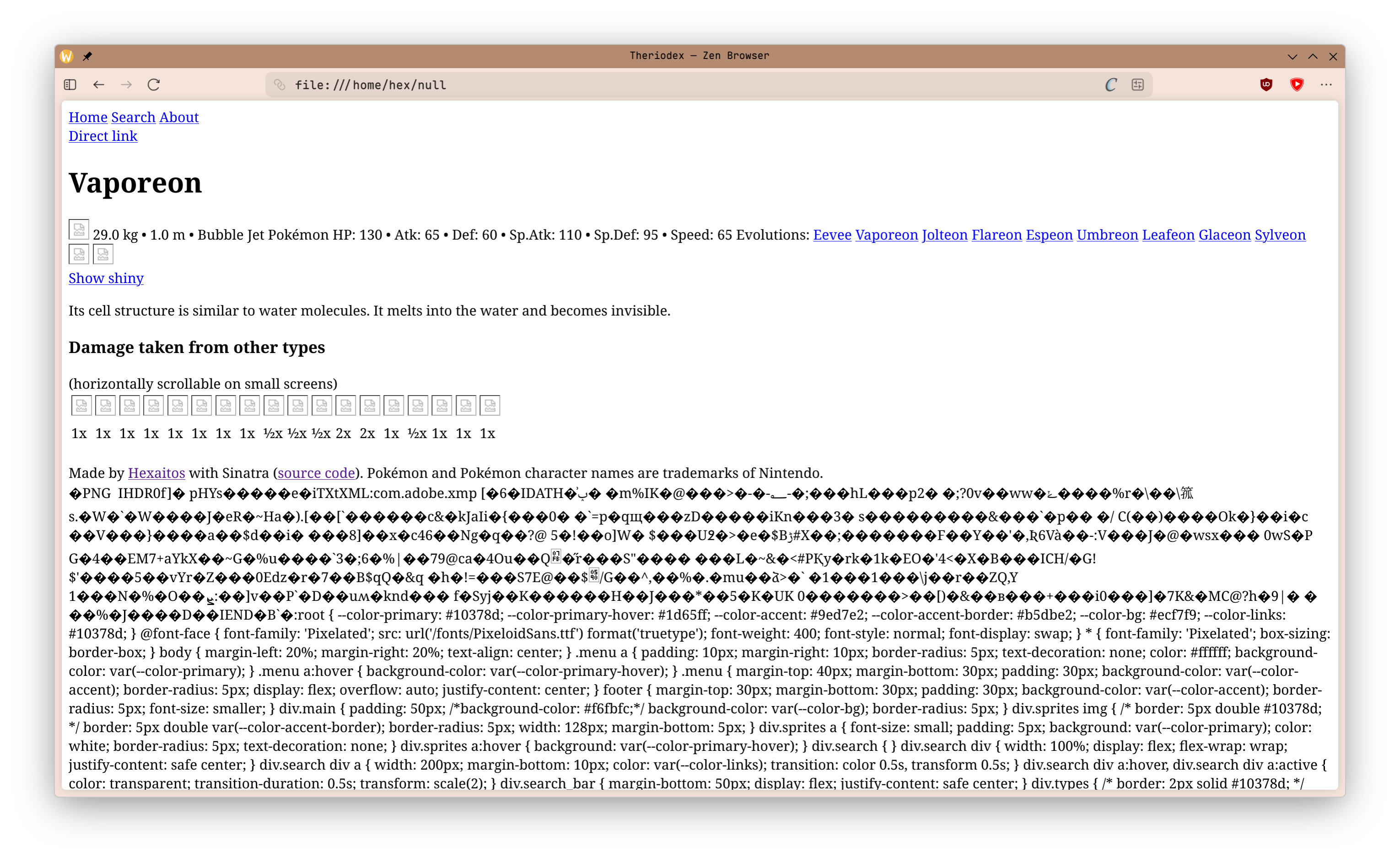Click the uBlock Origin extension icon
This screenshot has width=1400, height=862.
[1266, 85]
